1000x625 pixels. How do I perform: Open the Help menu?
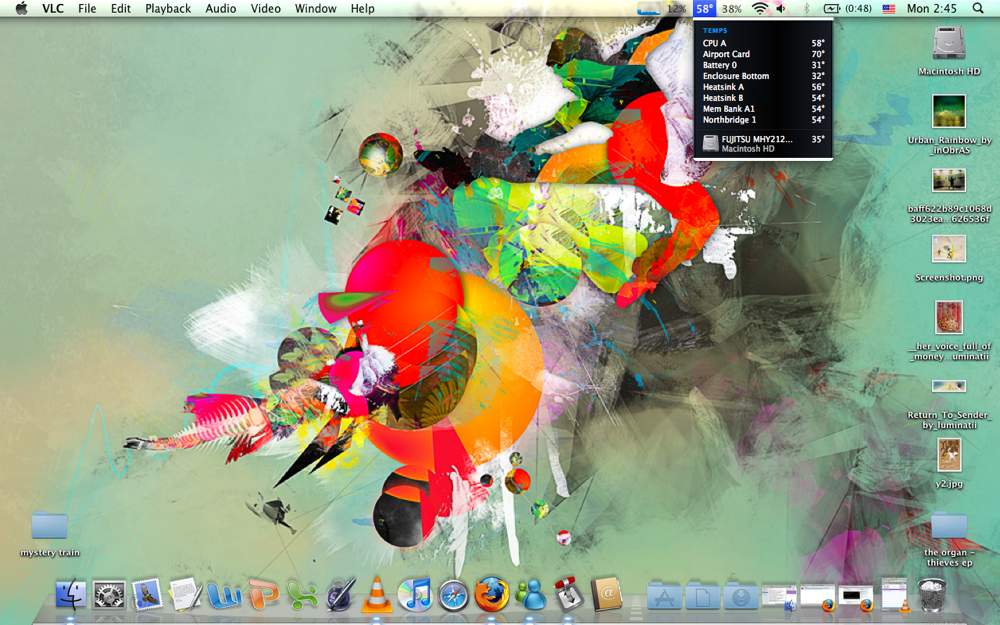pyautogui.click(x=363, y=8)
